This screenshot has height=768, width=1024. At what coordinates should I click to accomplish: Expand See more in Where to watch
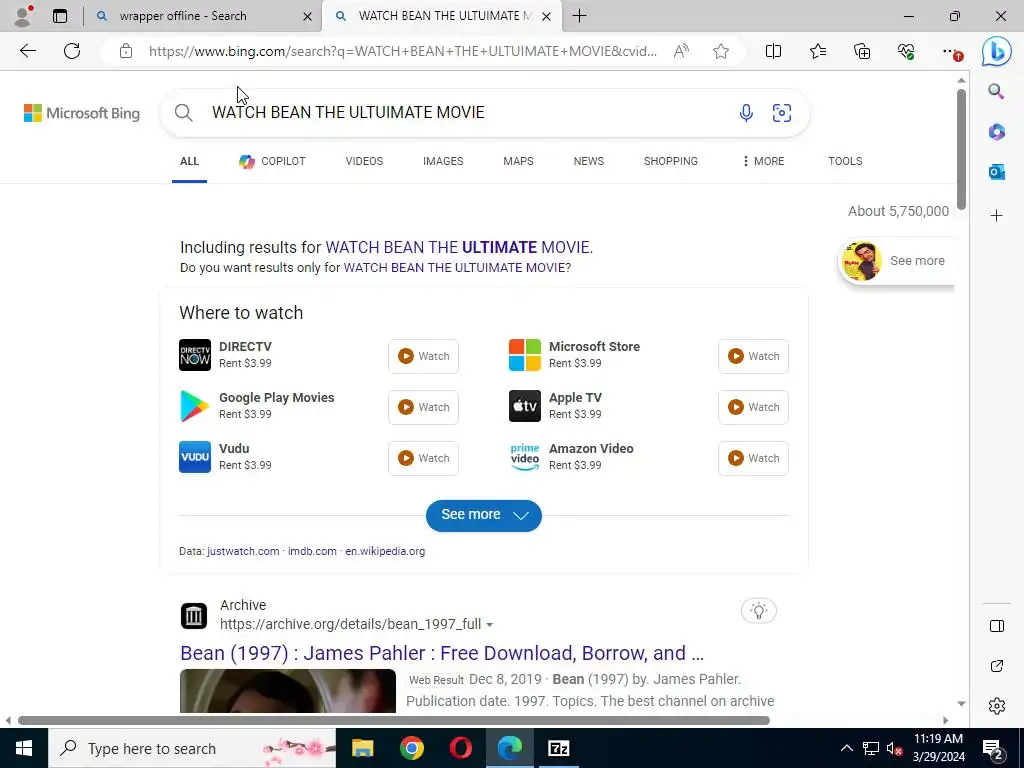[483, 515]
